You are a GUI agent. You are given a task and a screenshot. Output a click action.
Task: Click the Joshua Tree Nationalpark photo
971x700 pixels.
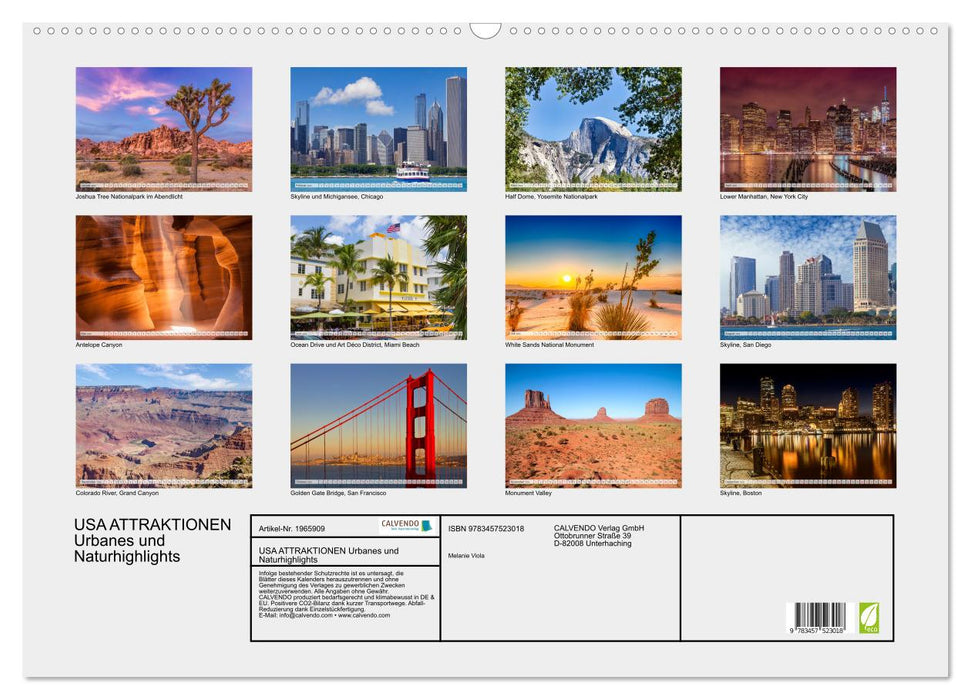pyautogui.click(x=163, y=128)
